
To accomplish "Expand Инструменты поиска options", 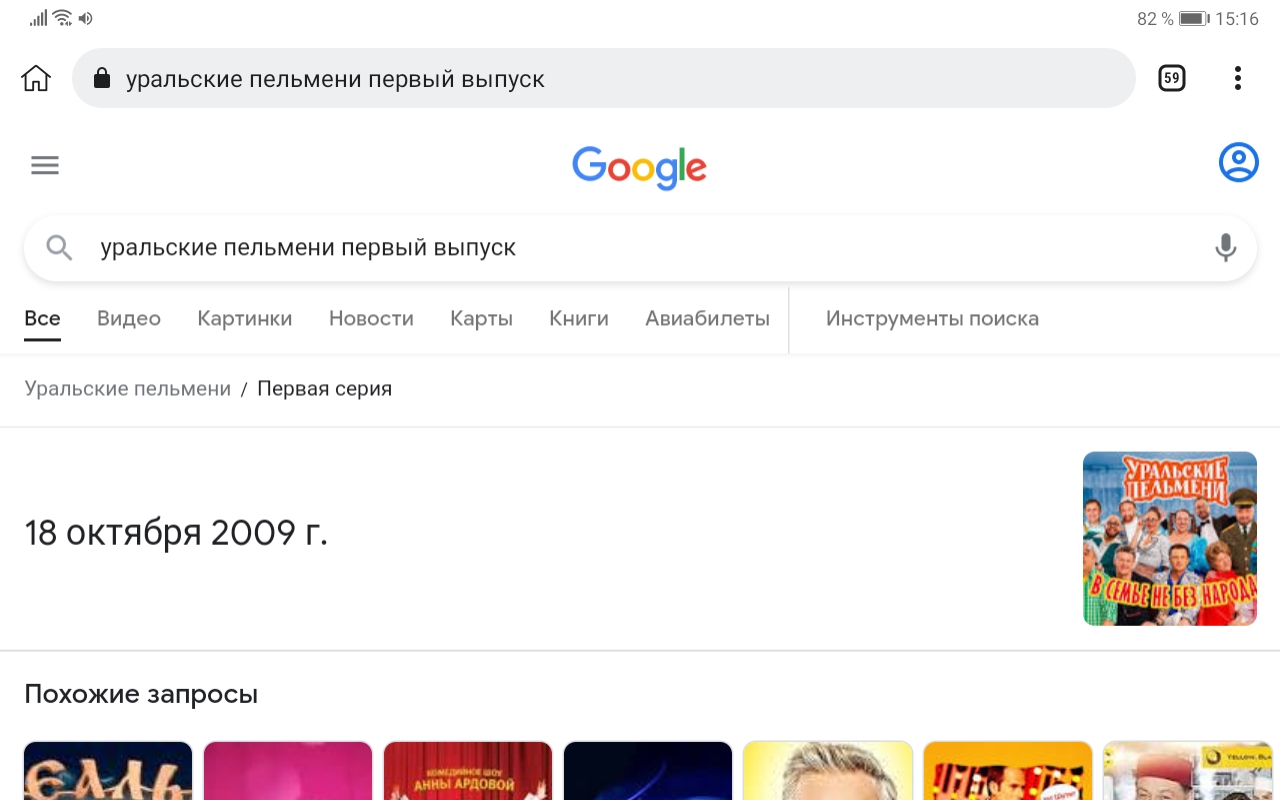I will (x=932, y=318).
